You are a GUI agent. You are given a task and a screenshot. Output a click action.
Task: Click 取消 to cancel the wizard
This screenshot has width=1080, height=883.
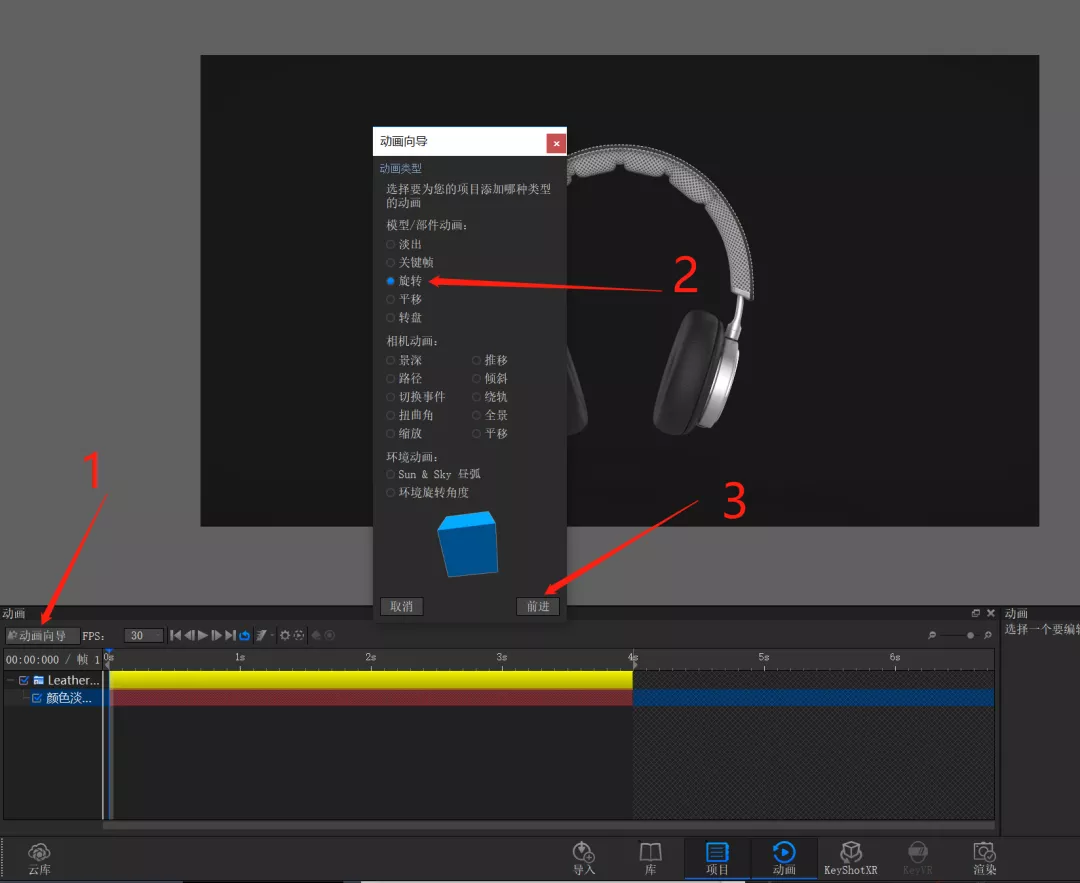pyautogui.click(x=402, y=606)
